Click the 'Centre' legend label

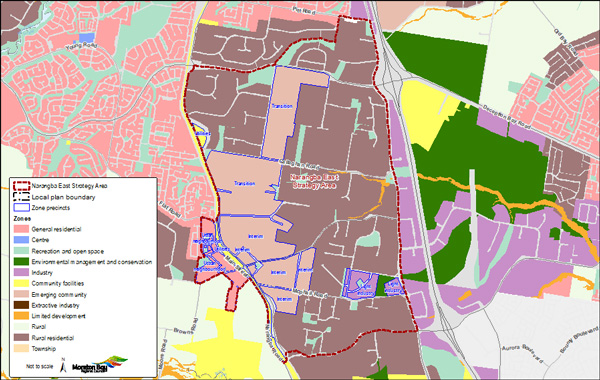41,240
